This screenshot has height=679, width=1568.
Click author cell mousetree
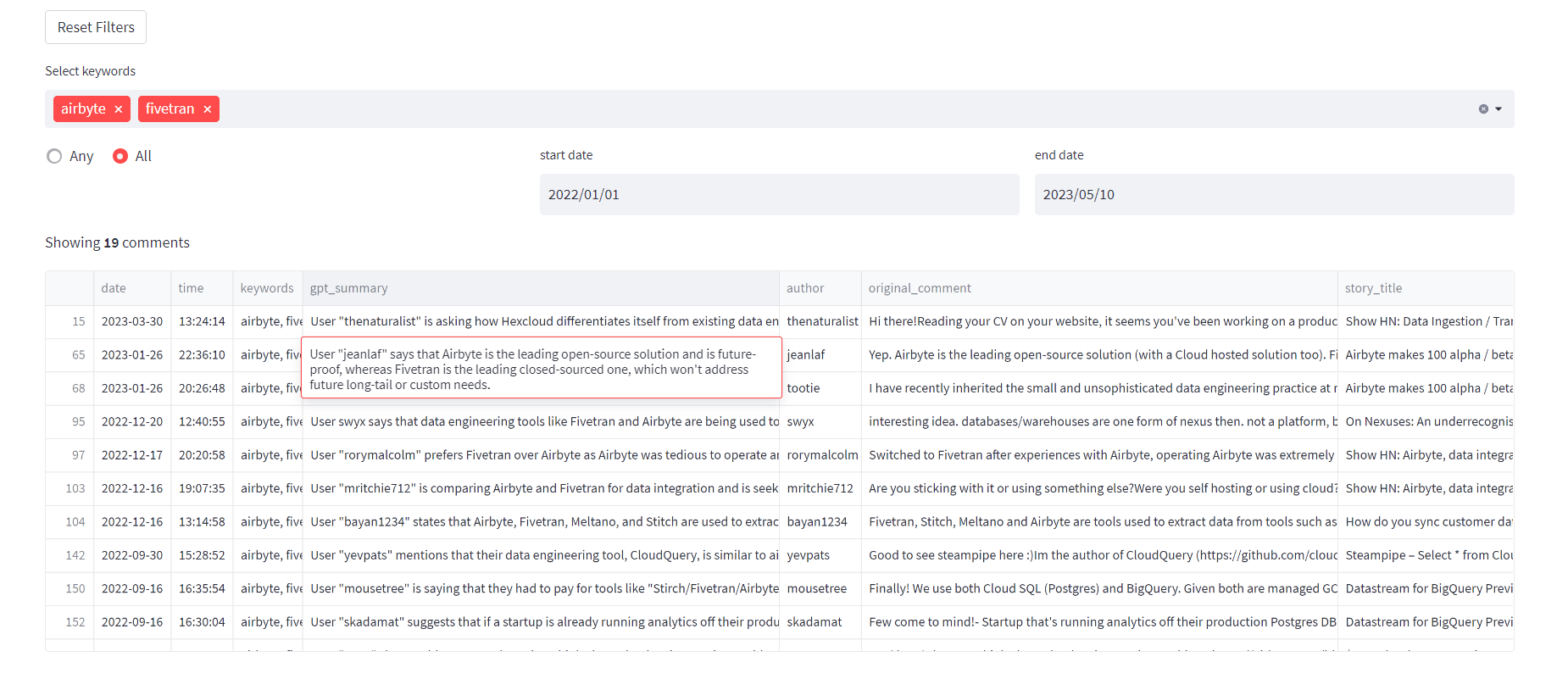click(x=820, y=588)
